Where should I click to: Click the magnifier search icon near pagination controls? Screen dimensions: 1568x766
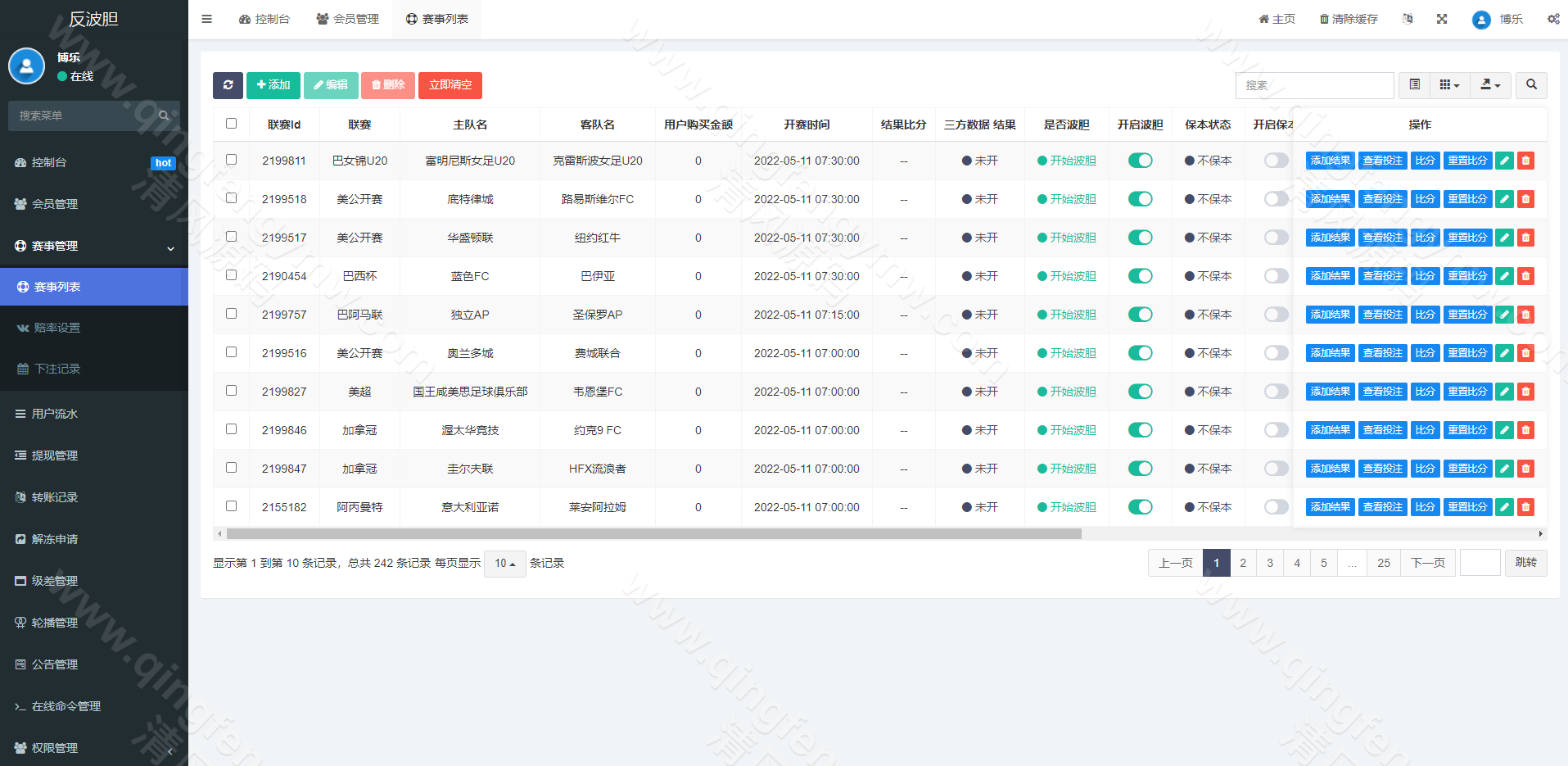point(1530,85)
